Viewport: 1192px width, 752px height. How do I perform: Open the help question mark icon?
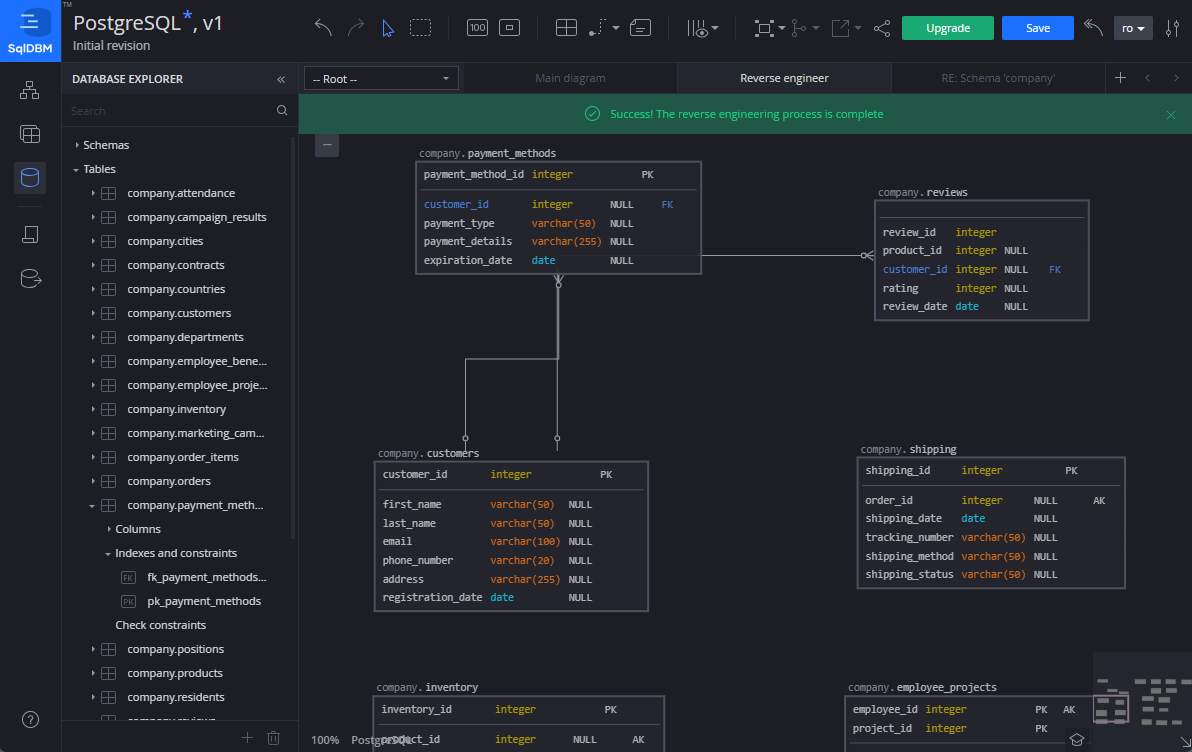(30, 719)
